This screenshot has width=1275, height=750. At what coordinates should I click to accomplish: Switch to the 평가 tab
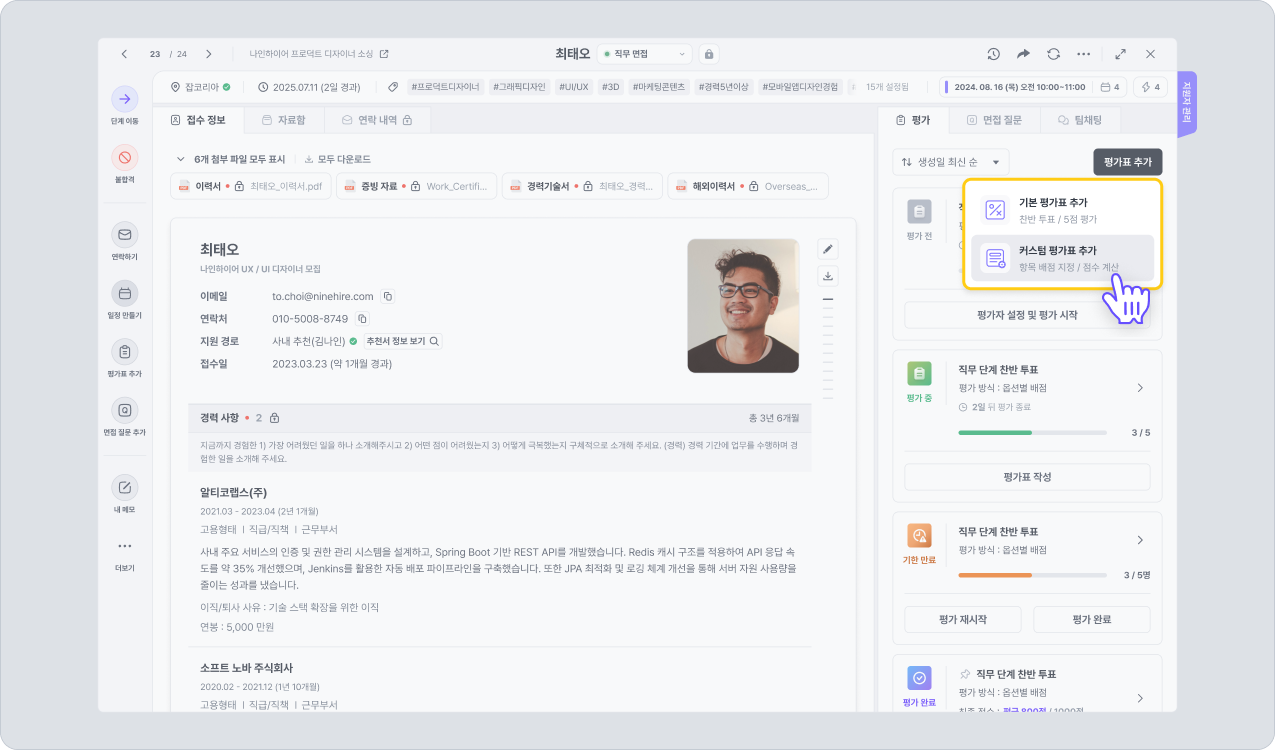(913, 120)
